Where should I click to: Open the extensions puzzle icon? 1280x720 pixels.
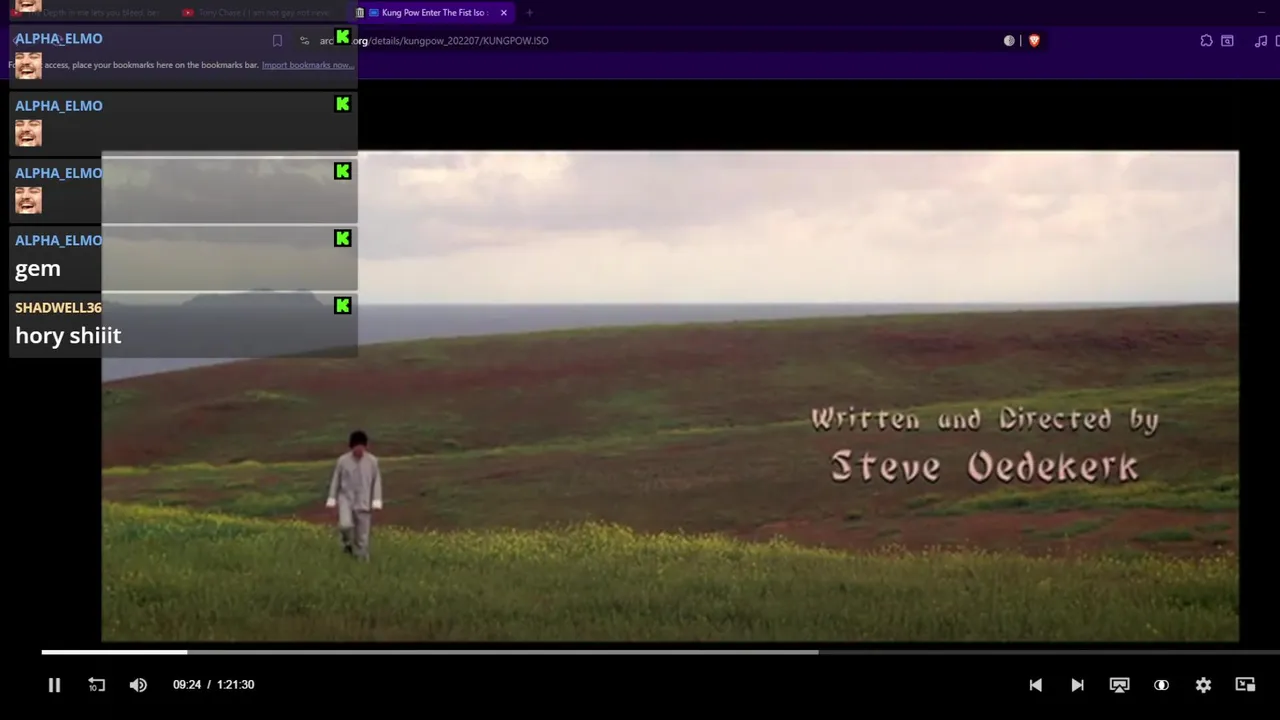[x=1206, y=41]
